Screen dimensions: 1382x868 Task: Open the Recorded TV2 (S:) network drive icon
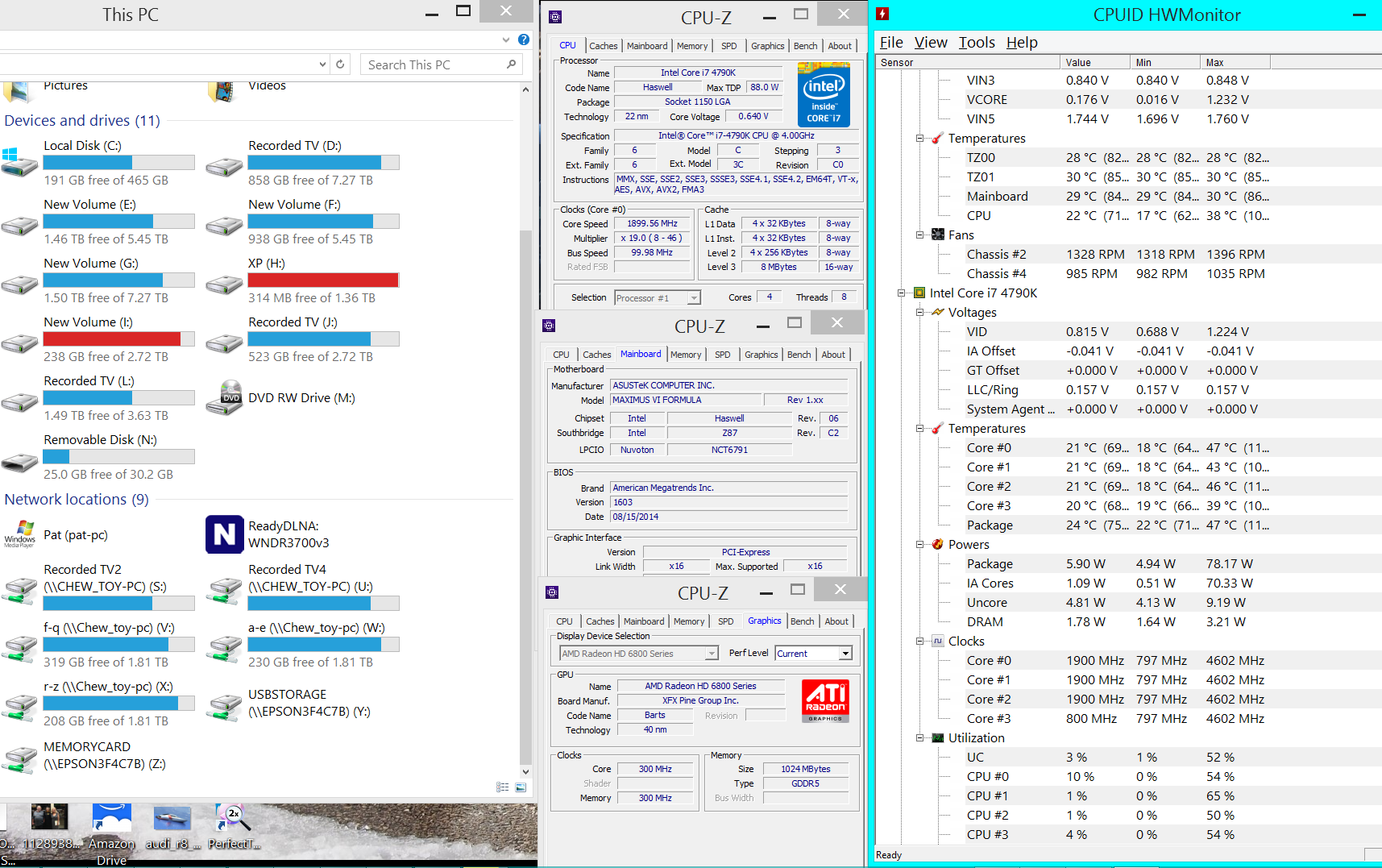coord(20,591)
